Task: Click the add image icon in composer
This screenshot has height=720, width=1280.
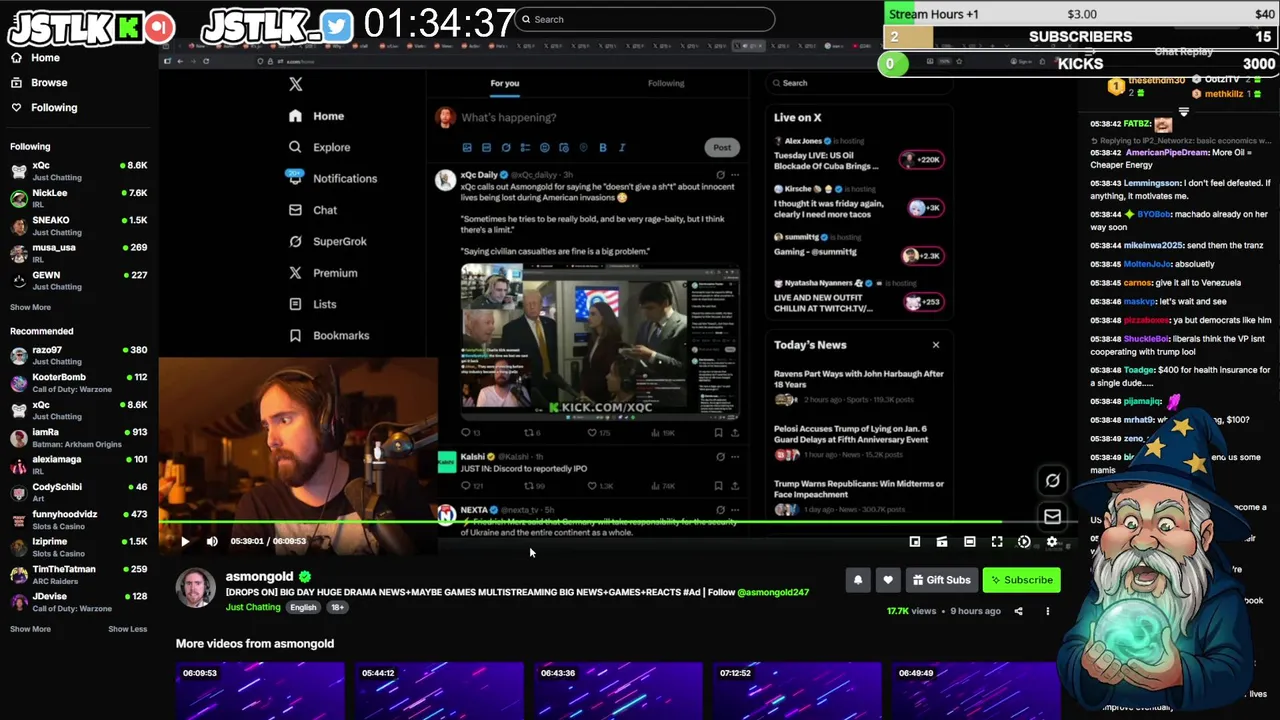Action: (466, 147)
